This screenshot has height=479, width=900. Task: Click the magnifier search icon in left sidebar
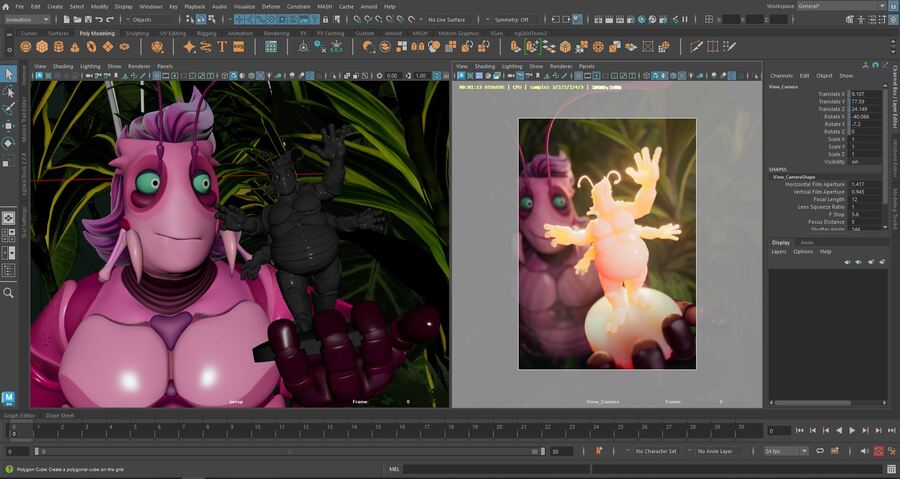coord(9,293)
